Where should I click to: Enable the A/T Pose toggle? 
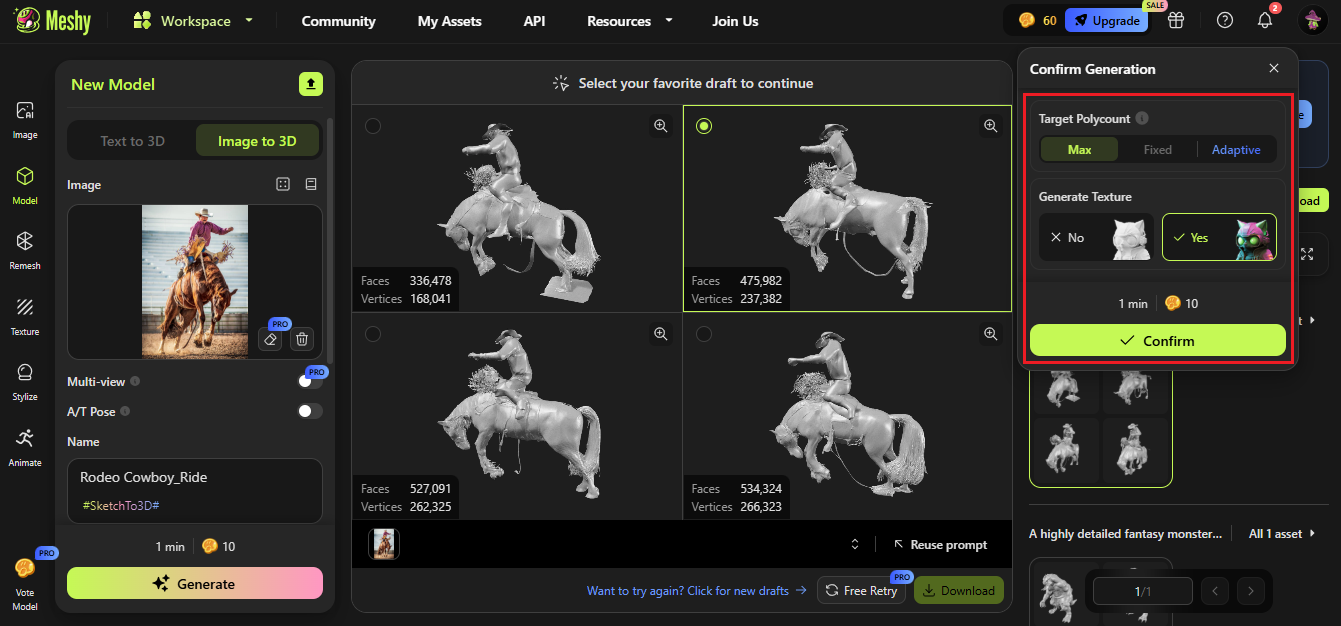[x=310, y=411]
